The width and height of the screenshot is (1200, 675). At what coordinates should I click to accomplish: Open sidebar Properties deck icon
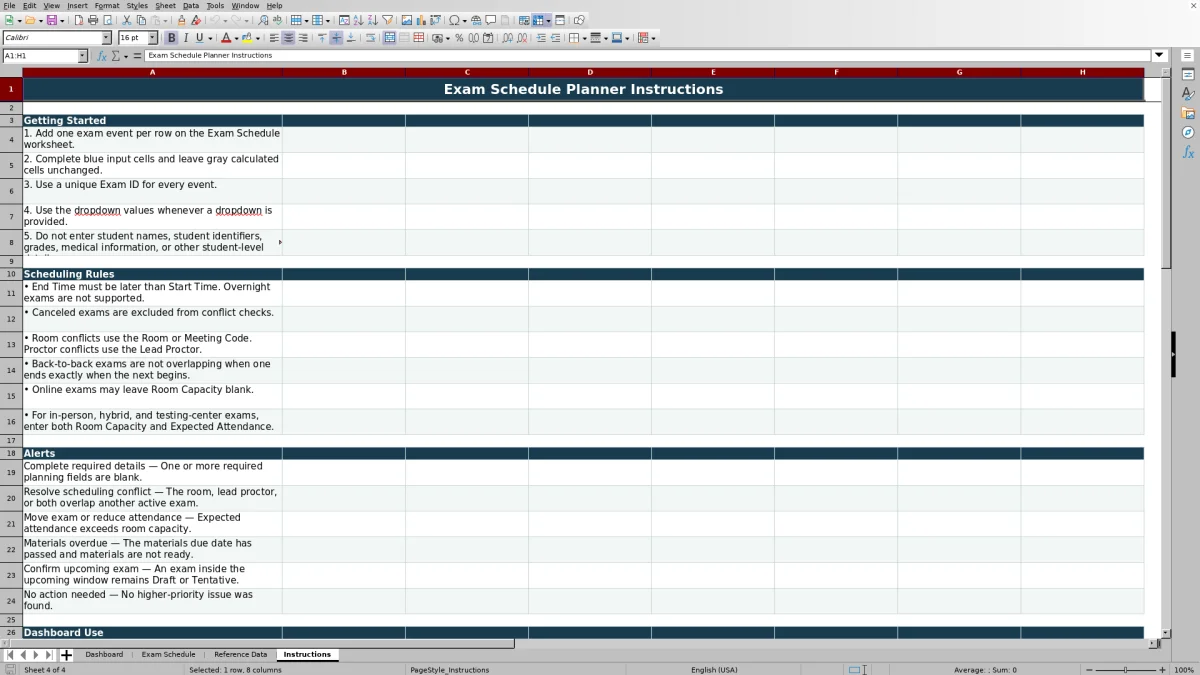tap(1188, 75)
